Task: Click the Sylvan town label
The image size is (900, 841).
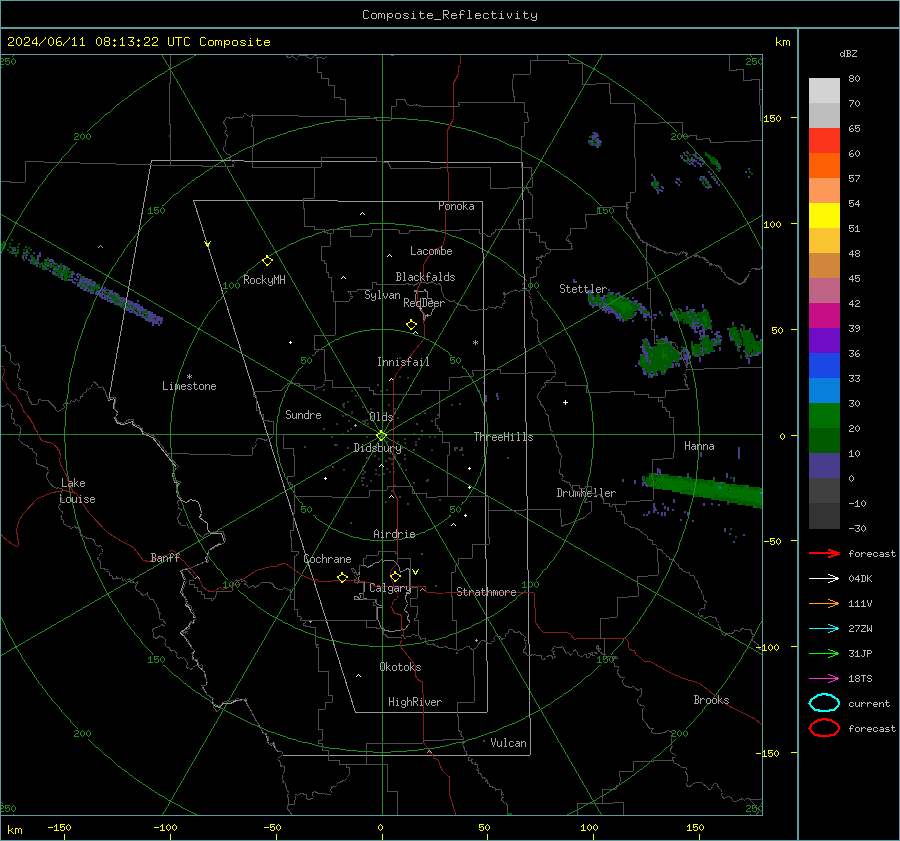Action: (382, 295)
